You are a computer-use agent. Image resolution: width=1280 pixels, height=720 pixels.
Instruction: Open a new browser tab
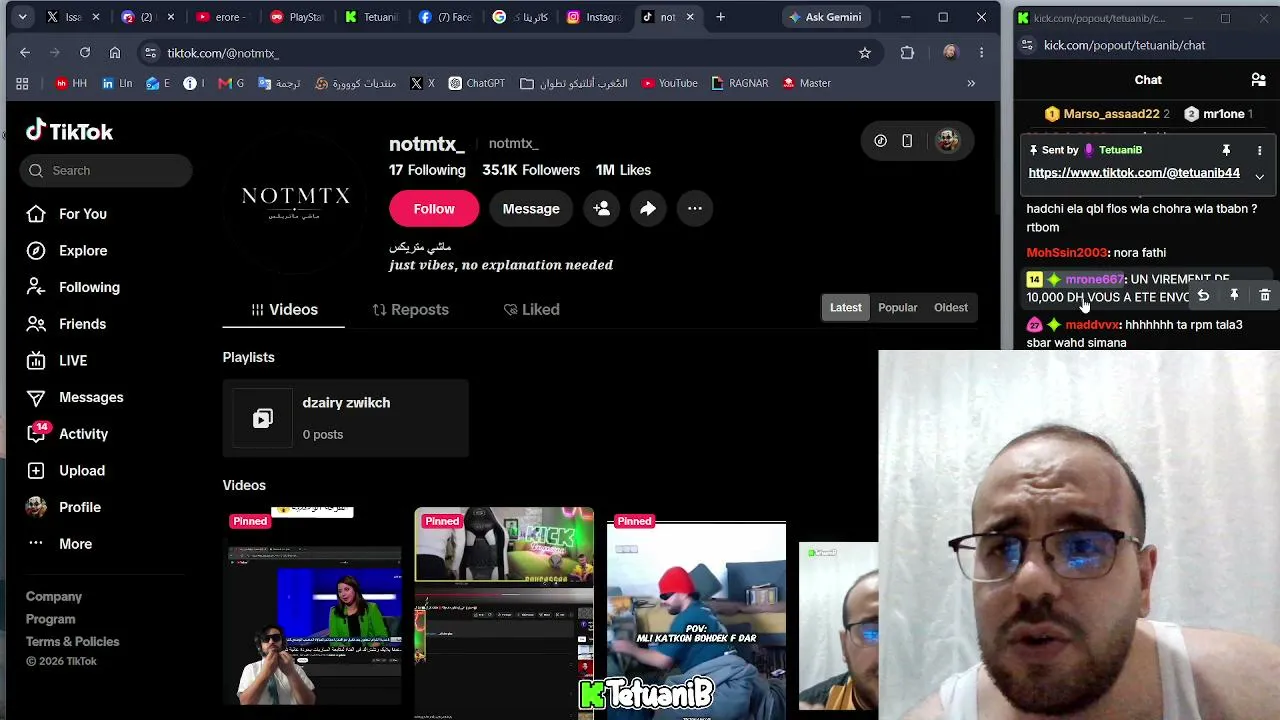(720, 17)
